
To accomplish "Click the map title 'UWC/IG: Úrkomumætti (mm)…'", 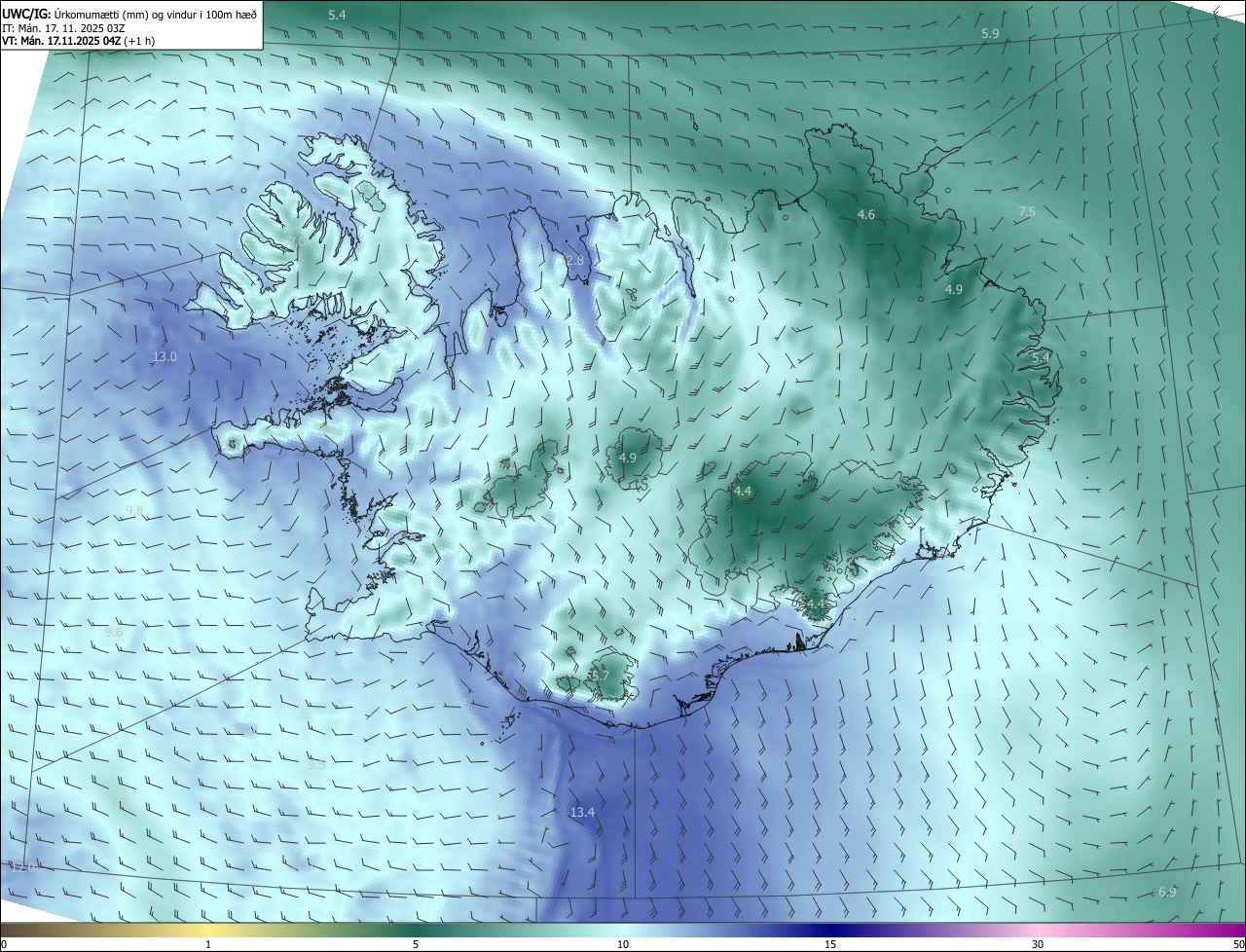I will tap(129, 14).
